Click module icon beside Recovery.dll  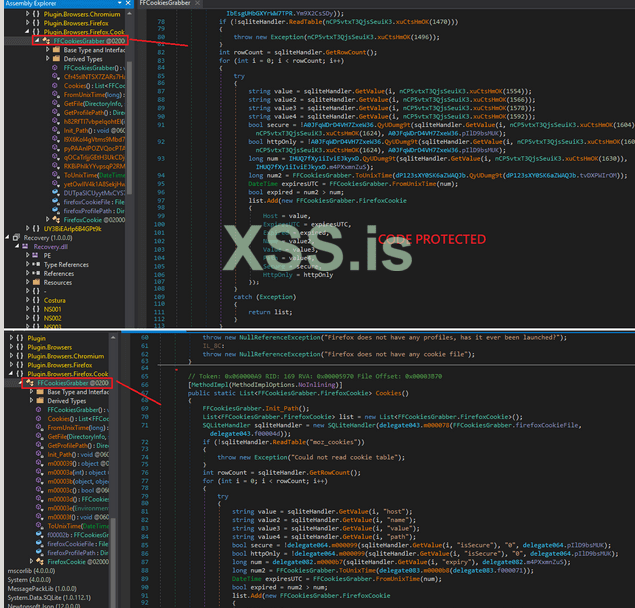[26, 247]
